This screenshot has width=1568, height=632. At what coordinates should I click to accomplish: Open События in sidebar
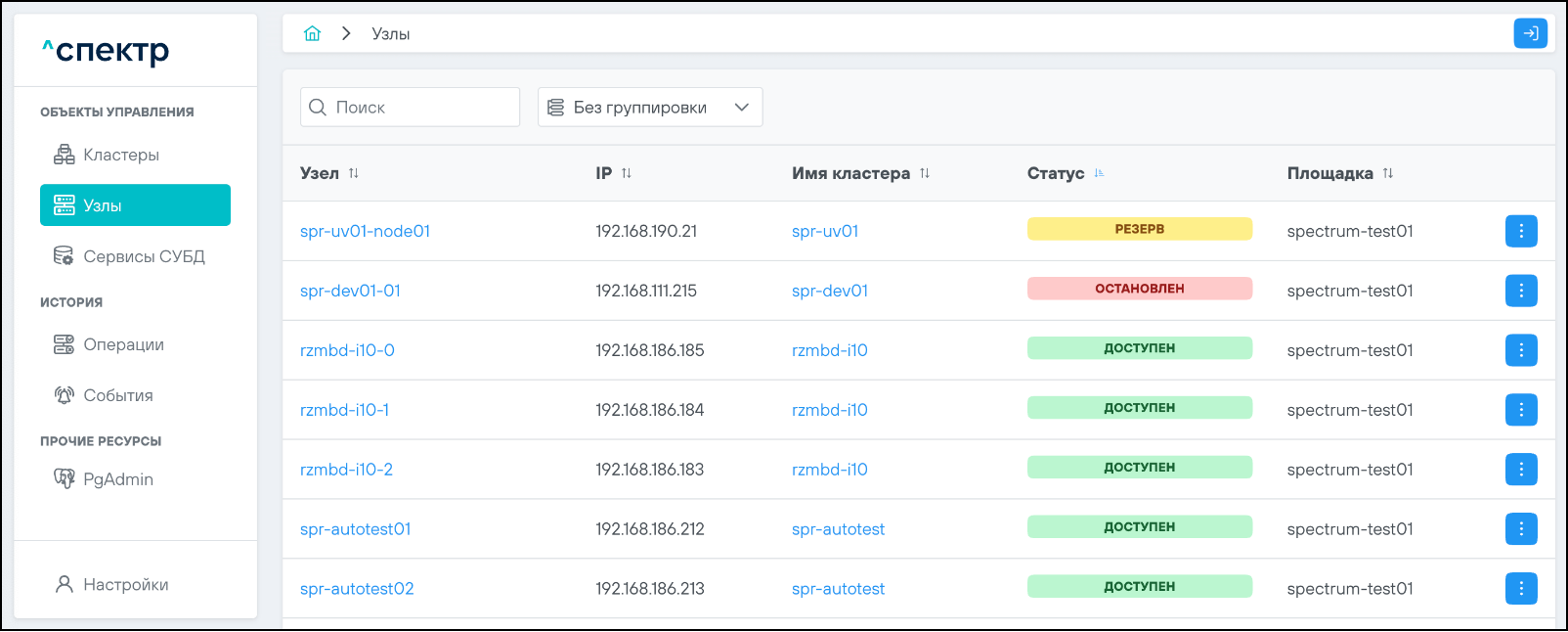[x=117, y=395]
